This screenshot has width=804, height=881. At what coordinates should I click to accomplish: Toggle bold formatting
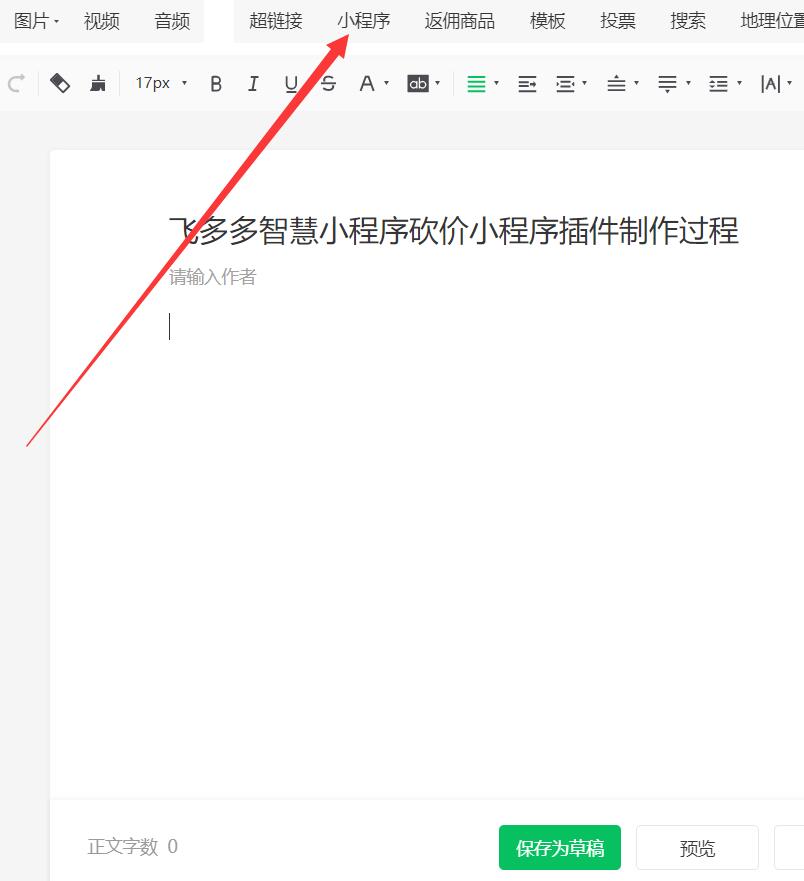[x=216, y=84]
